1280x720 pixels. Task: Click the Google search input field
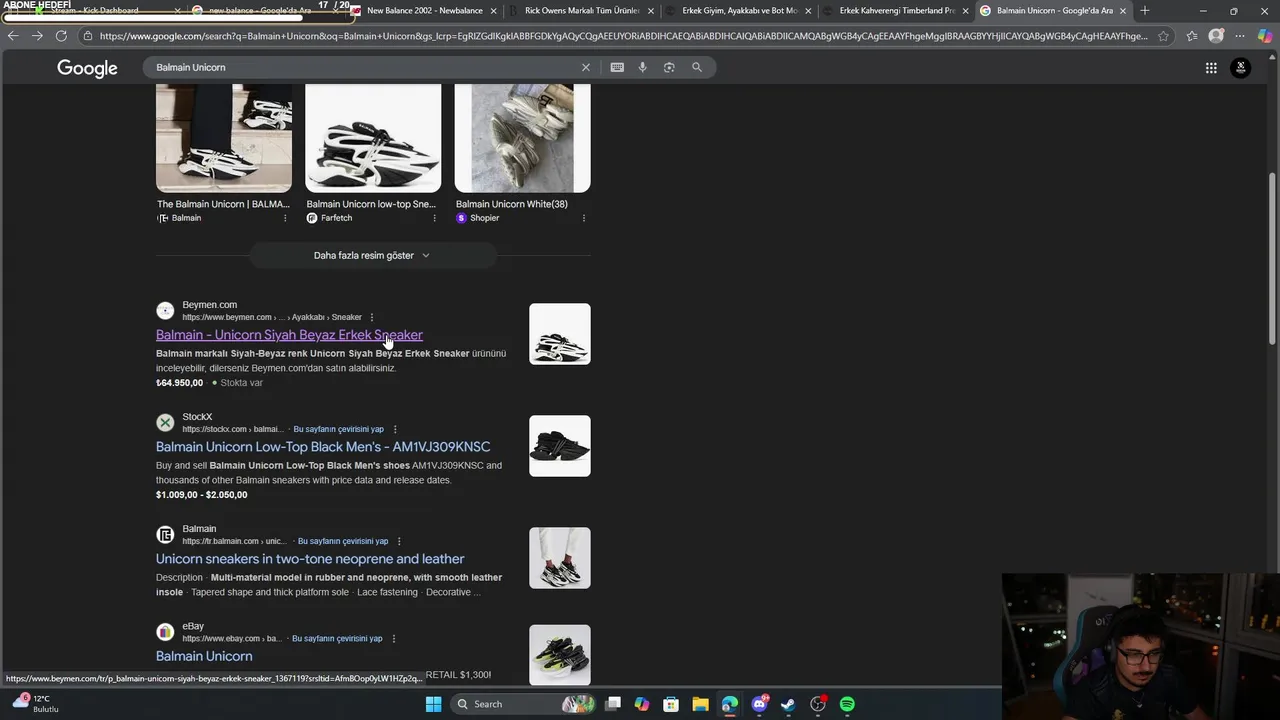[364, 67]
